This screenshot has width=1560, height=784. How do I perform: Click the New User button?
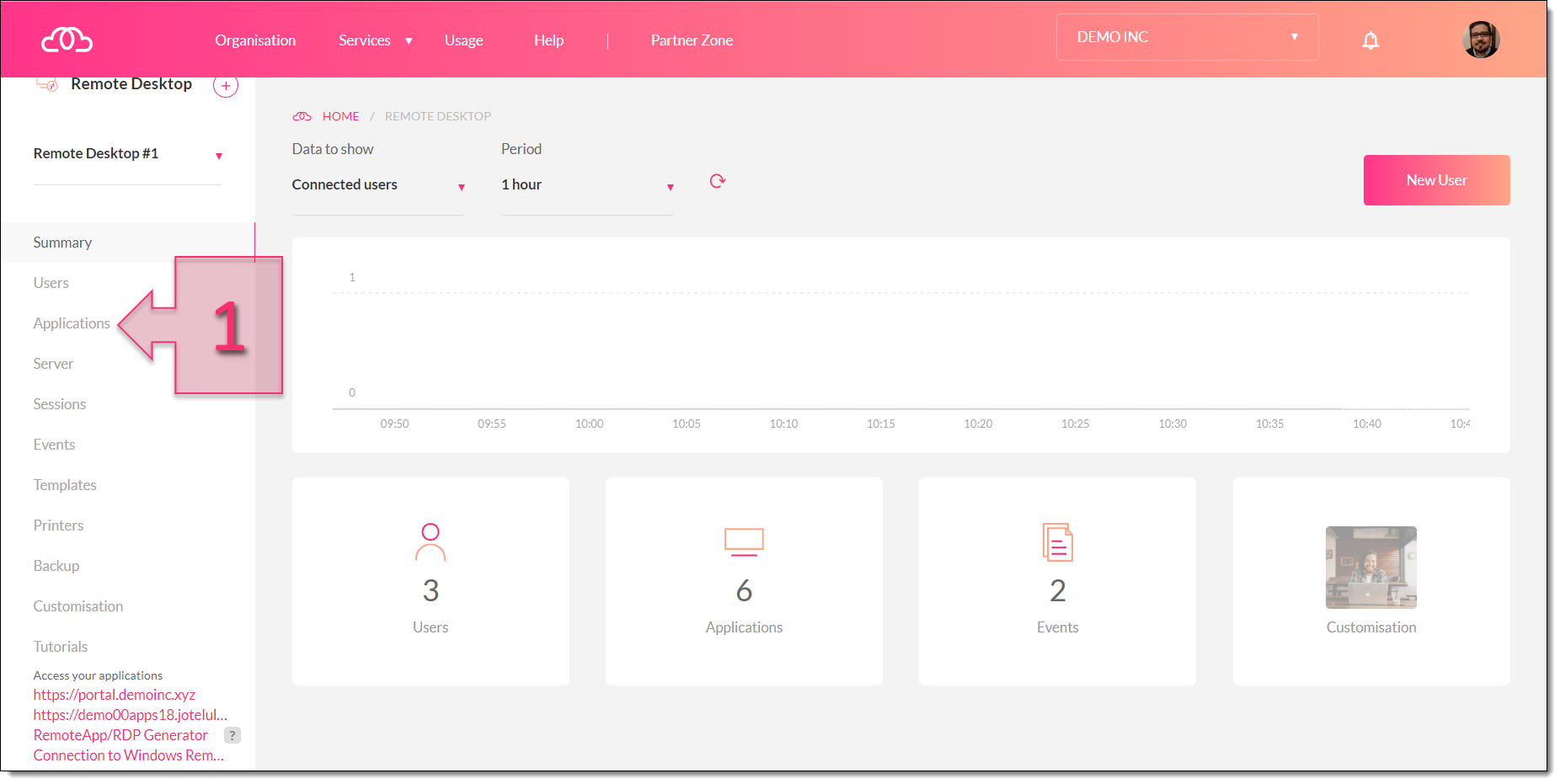[1436, 180]
